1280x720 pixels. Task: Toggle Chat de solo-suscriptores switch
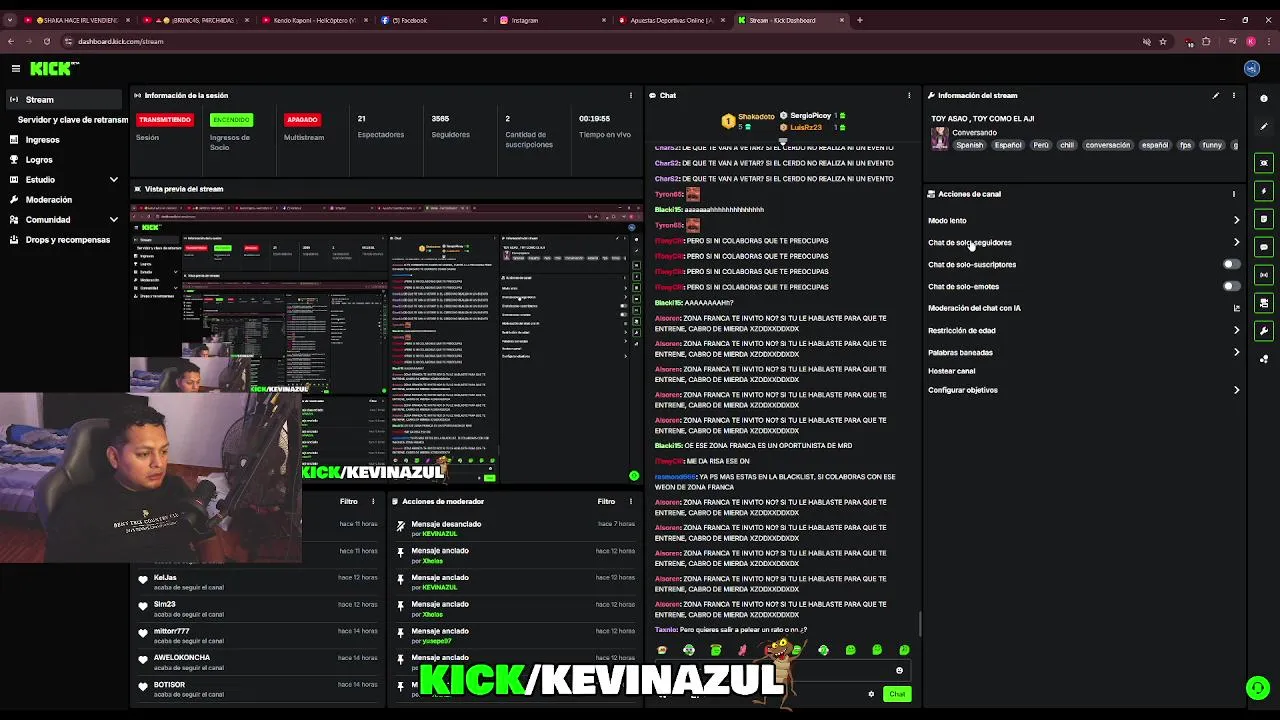(x=1232, y=265)
